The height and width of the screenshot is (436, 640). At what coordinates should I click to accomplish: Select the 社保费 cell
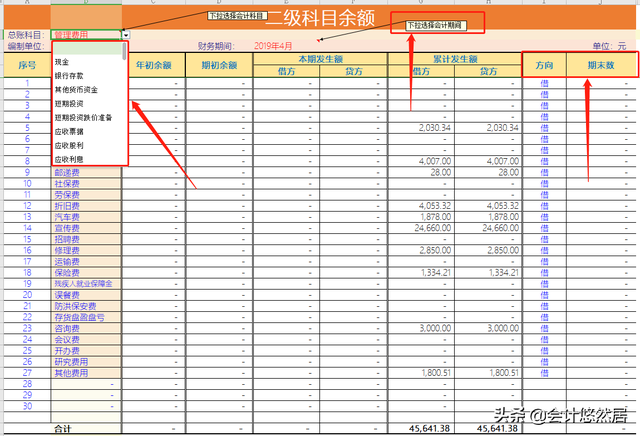[86, 184]
